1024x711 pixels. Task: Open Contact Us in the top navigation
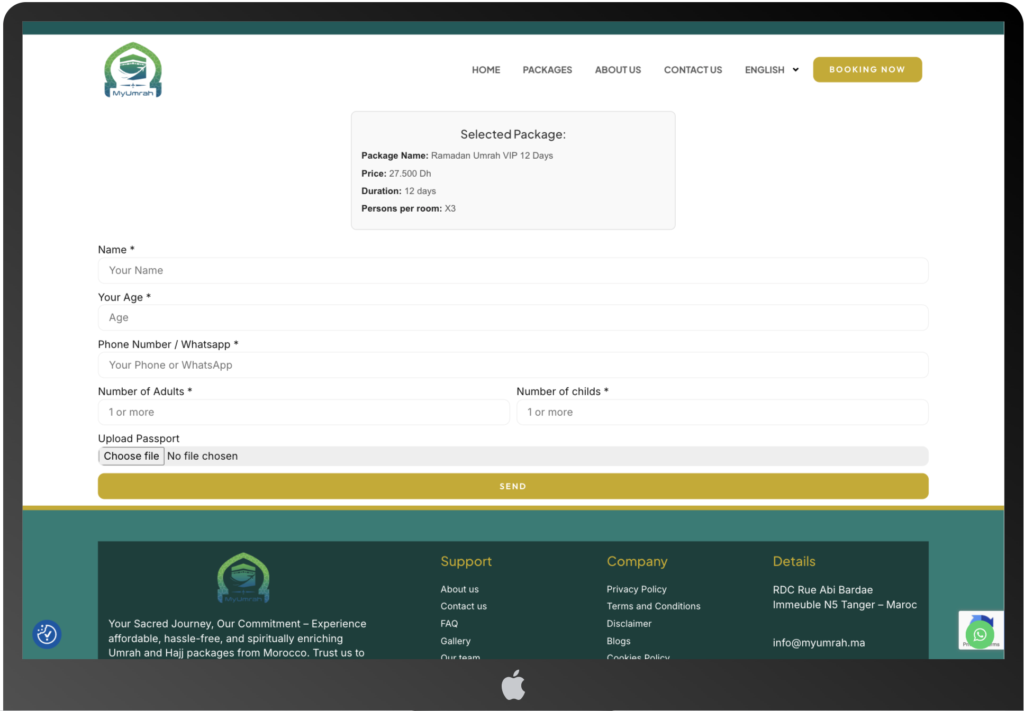(x=692, y=70)
